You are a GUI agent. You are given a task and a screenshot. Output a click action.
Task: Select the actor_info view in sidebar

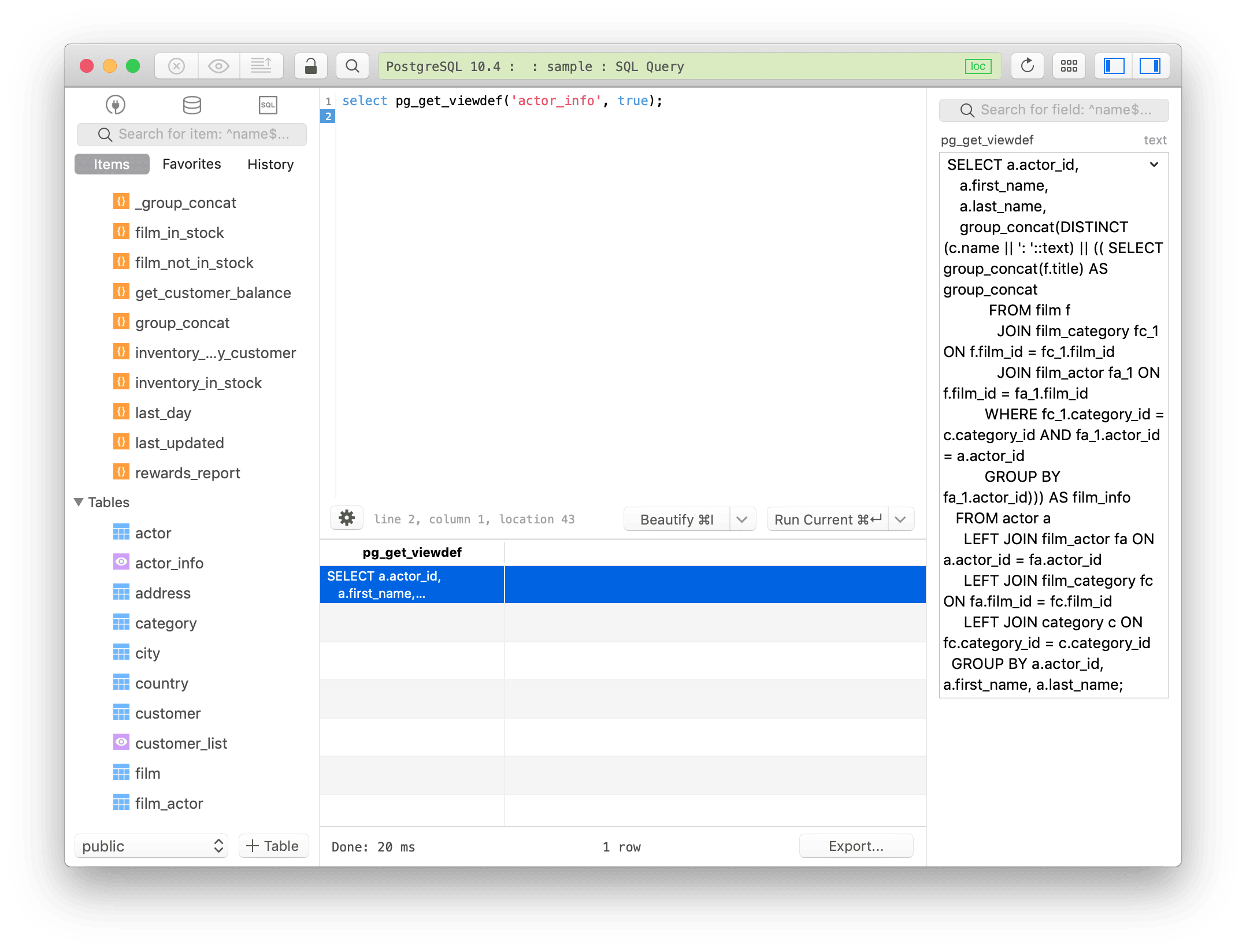(169, 563)
